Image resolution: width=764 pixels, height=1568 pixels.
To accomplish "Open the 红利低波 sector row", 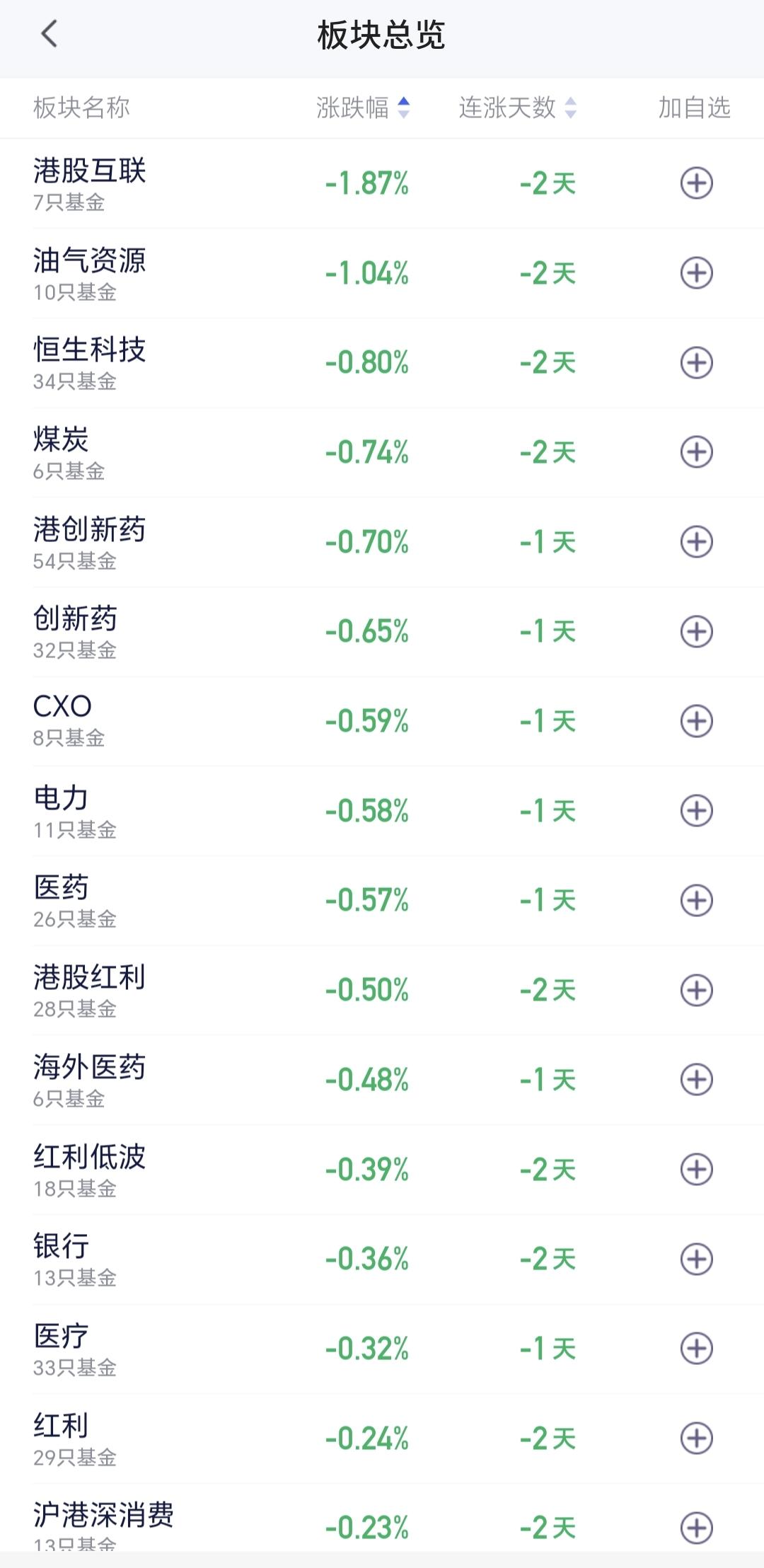I will (382, 1169).
